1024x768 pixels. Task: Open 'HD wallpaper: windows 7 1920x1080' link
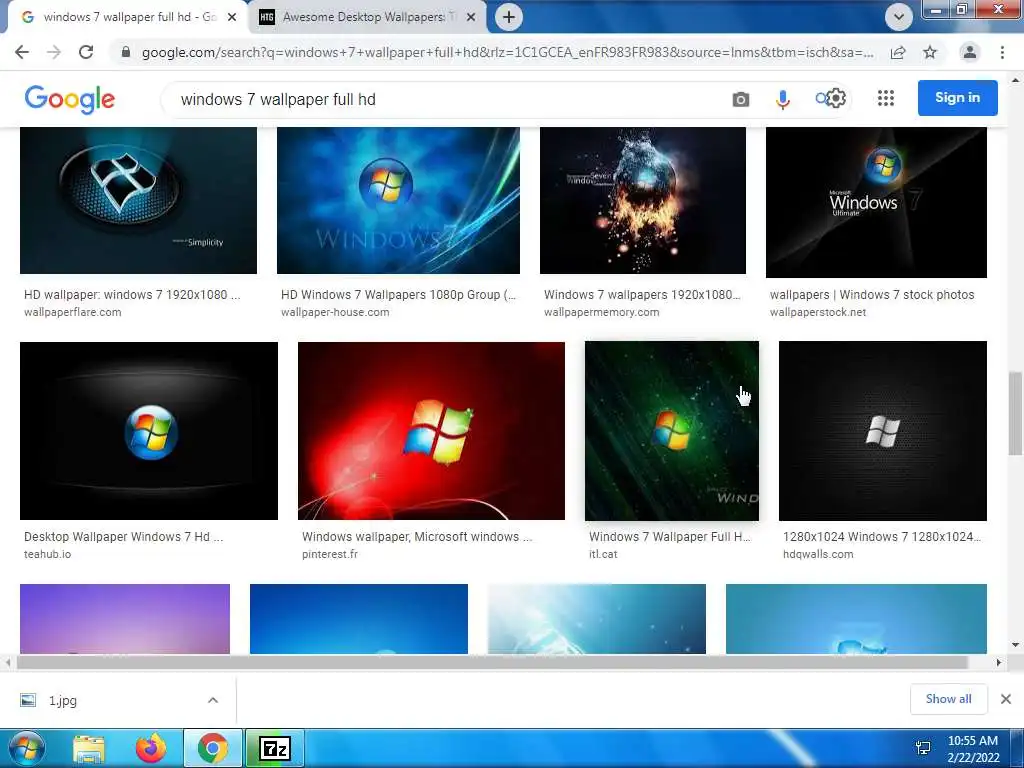pos(132,295)
